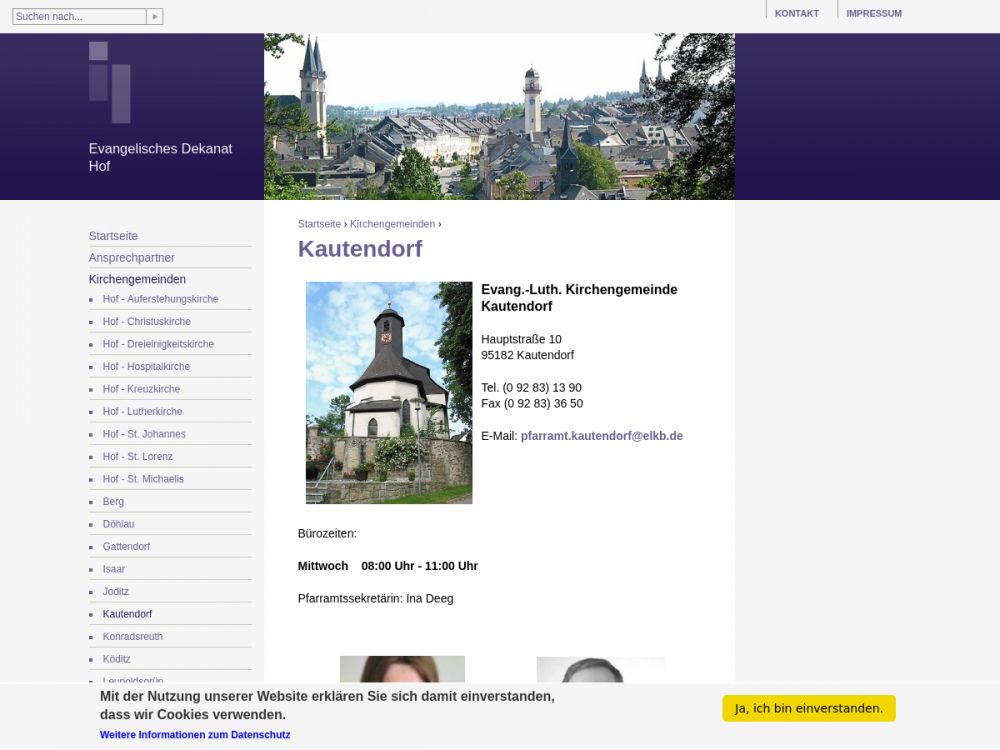The height and width of the screenshot is (750, 1000).
Task: Click the search submit arrow button
Action: coord(154,17)
